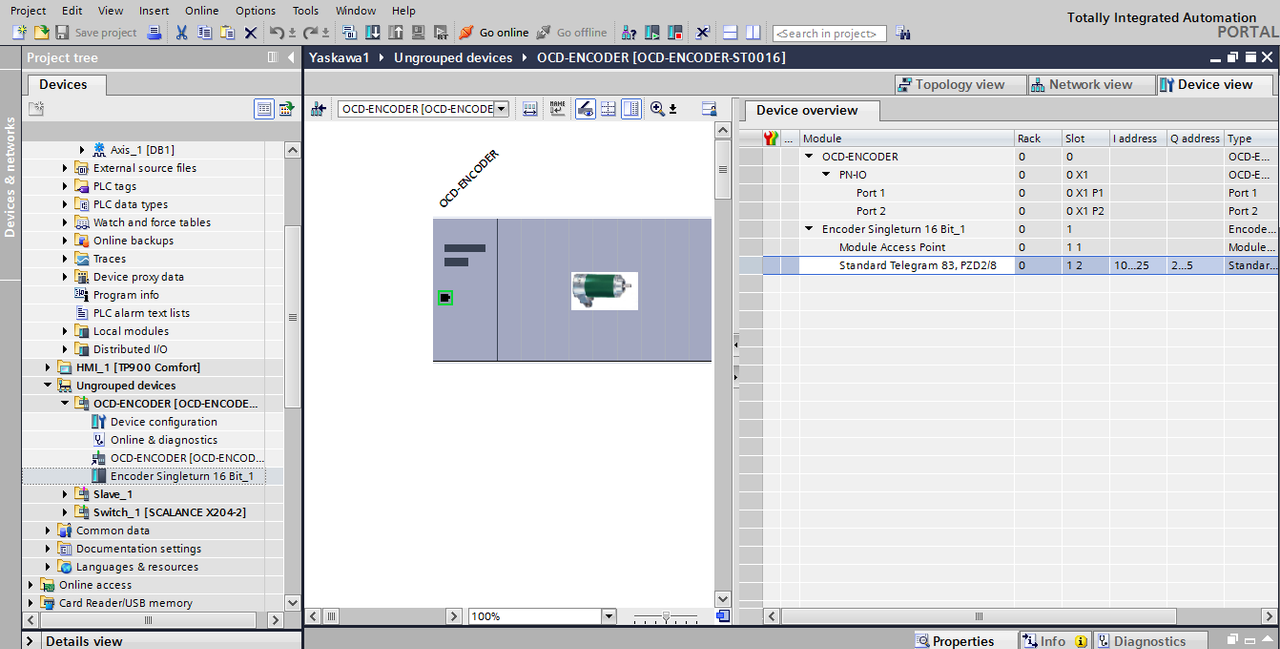This screenshot has height=649, width=1280.
Task: Click the zoom in magnifier icon
Action: click(657, 109)
